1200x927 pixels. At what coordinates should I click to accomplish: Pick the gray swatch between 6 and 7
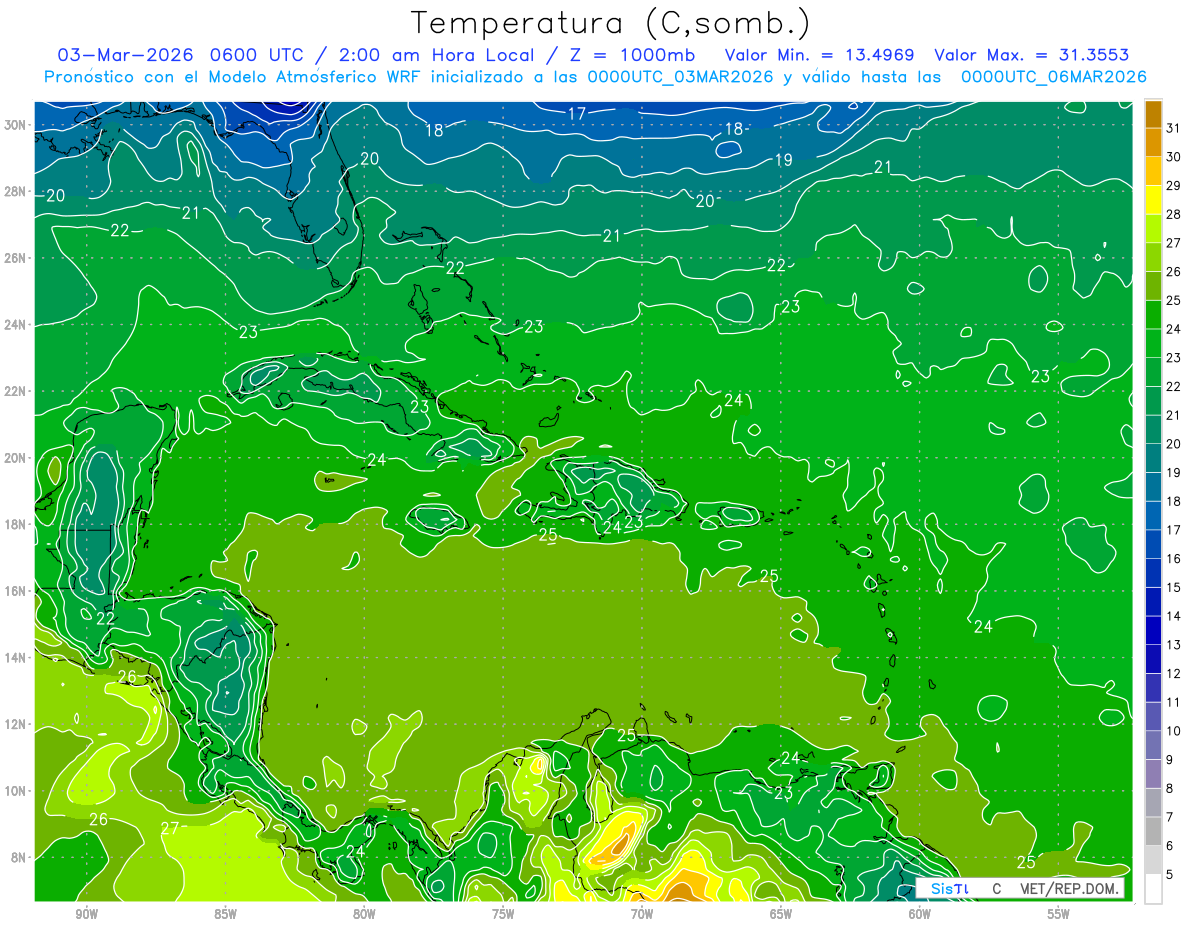1153,831
